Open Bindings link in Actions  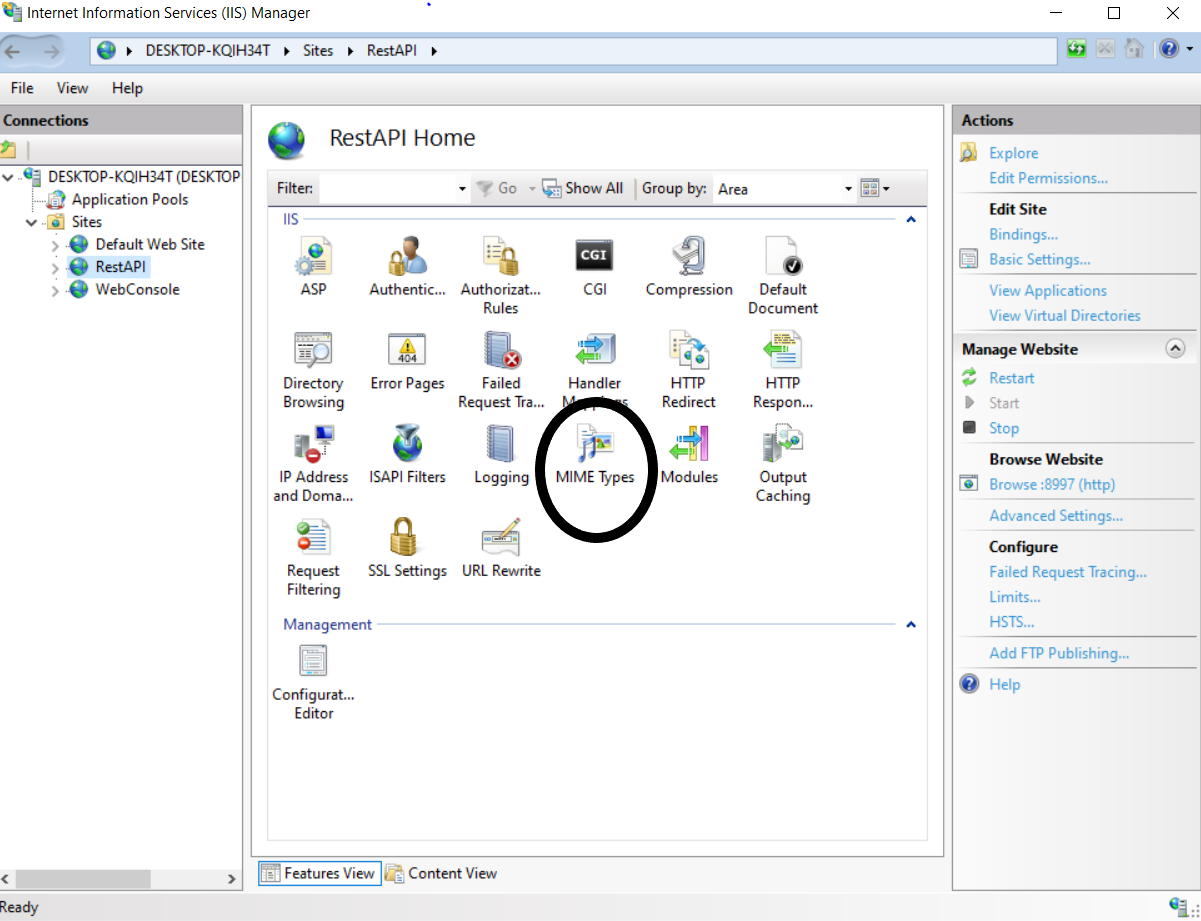coord(1023,235)
